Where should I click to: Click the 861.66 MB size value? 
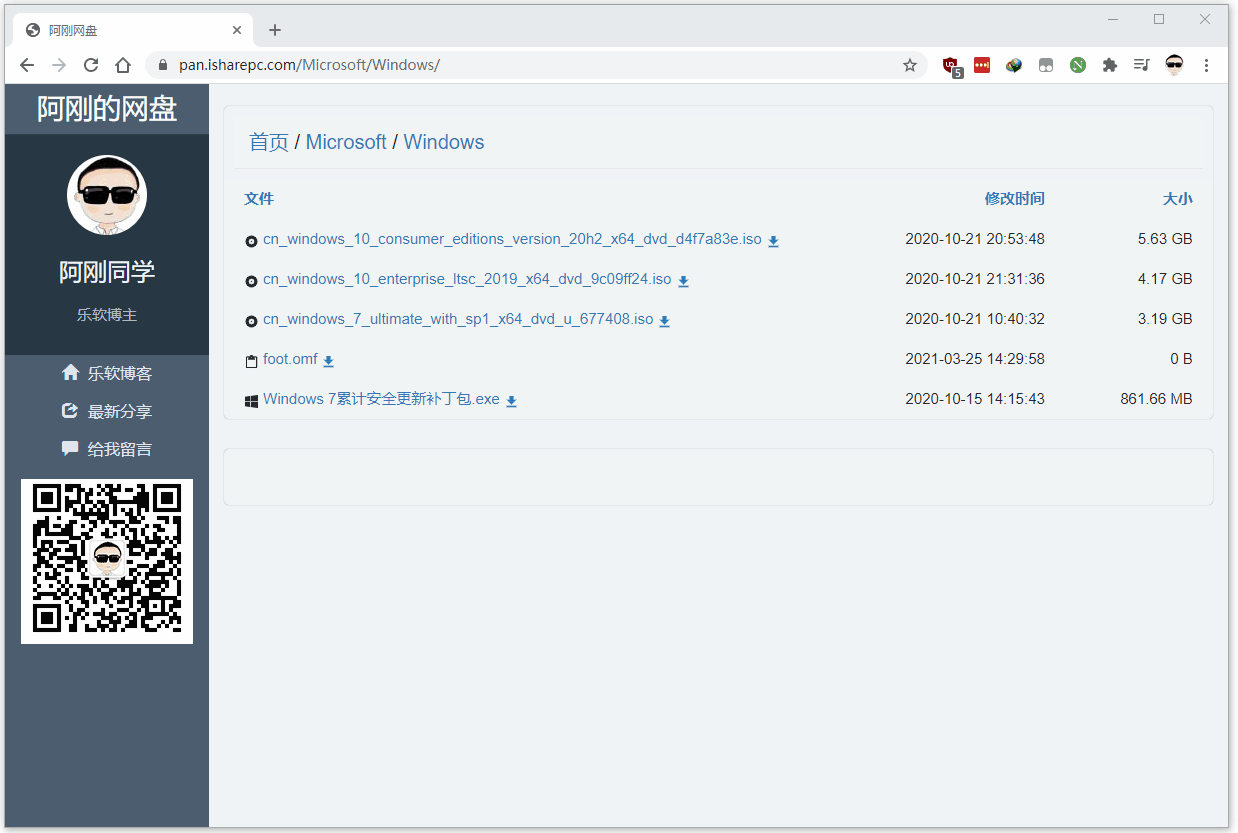[1156, 399]
